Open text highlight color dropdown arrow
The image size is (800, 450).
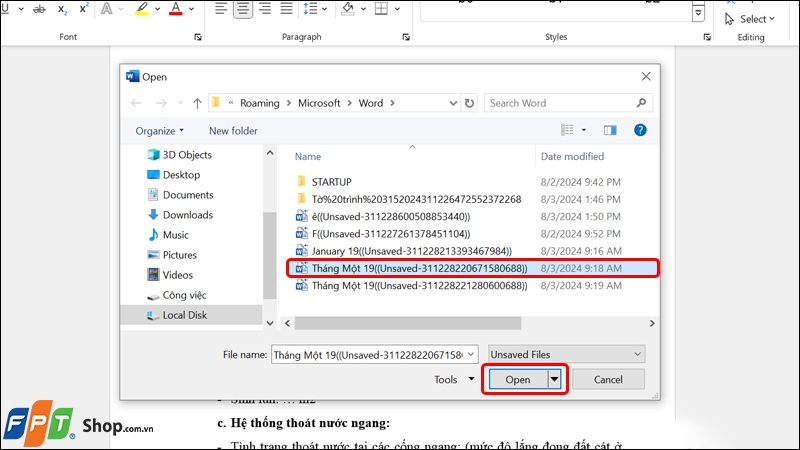[x=157, y=9]
